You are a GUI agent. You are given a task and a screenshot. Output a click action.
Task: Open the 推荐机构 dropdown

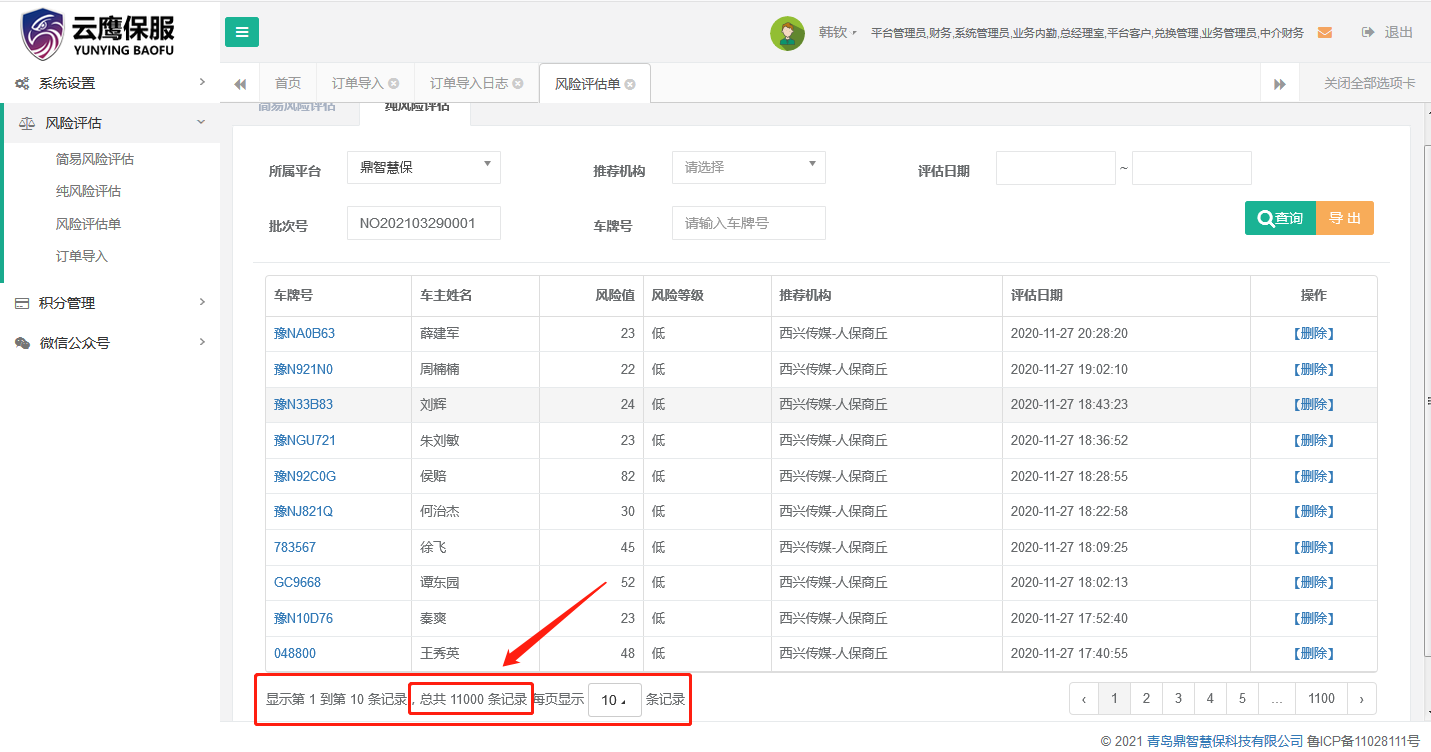748,167
